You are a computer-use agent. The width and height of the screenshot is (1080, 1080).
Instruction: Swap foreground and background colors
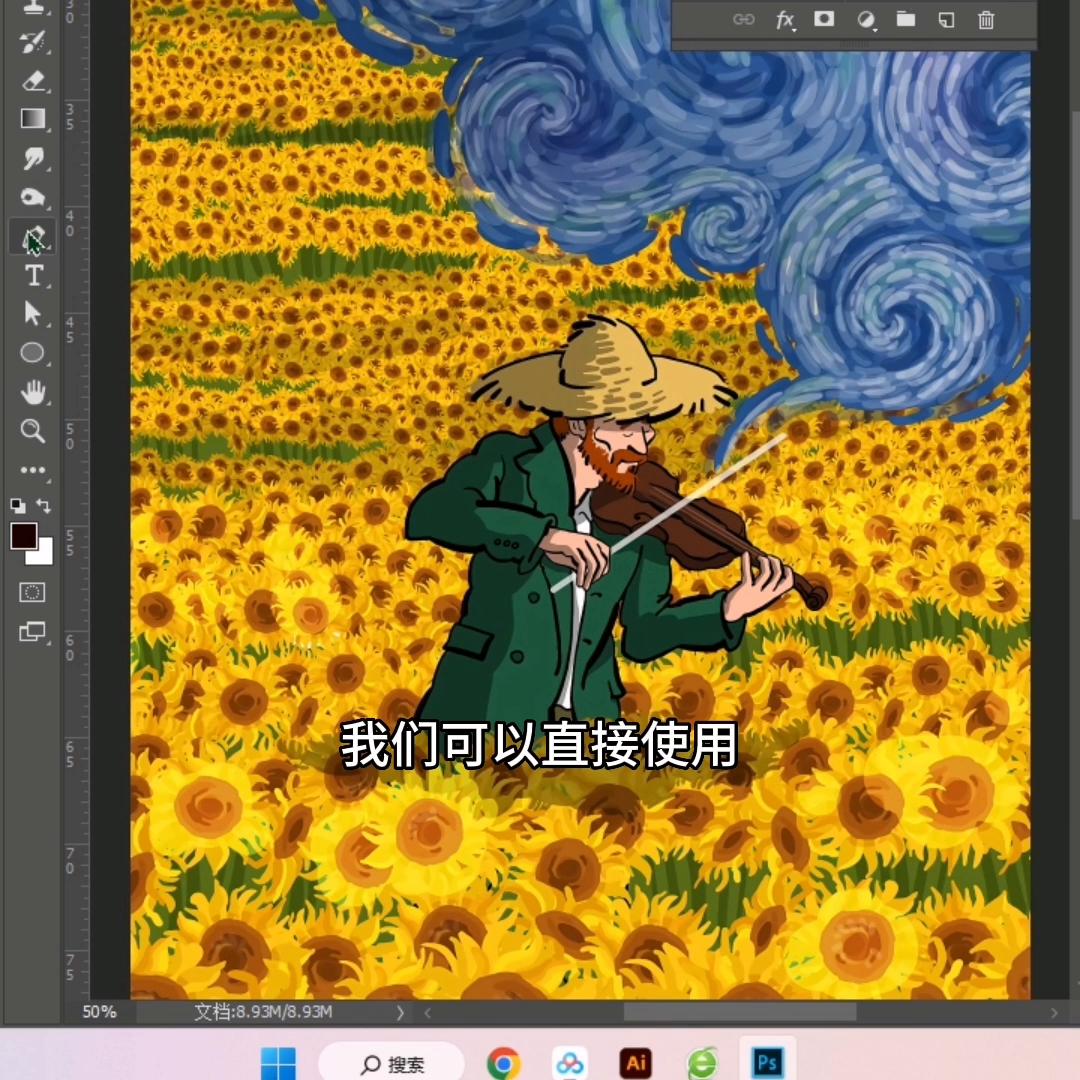pos(43,506)
